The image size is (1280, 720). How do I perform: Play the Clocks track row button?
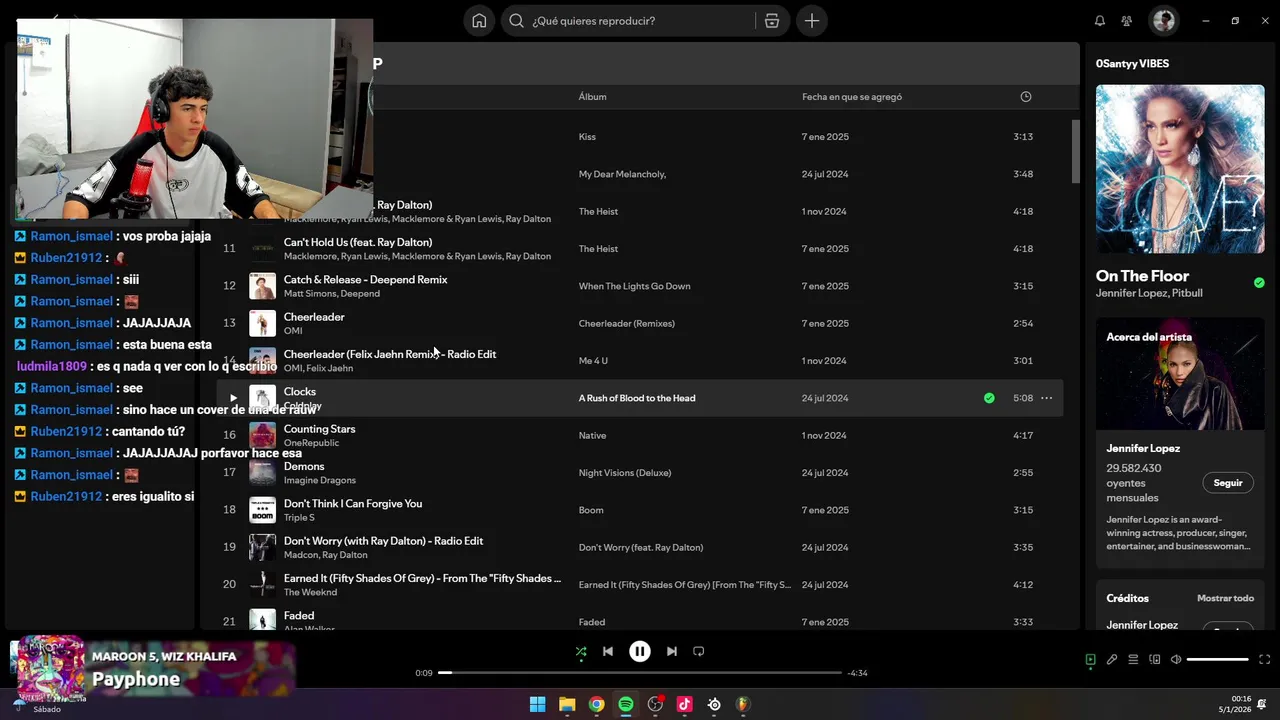pyautogui.click(x=233, y=398)
